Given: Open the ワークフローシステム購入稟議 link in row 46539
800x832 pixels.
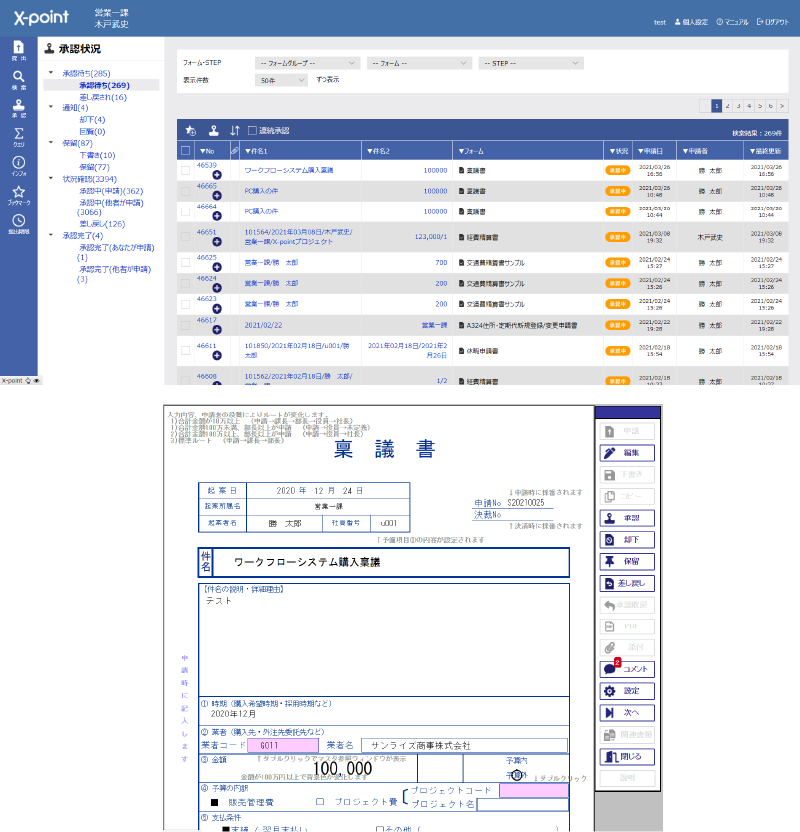Looking at the screenshot, I should (x=289, y=170).
